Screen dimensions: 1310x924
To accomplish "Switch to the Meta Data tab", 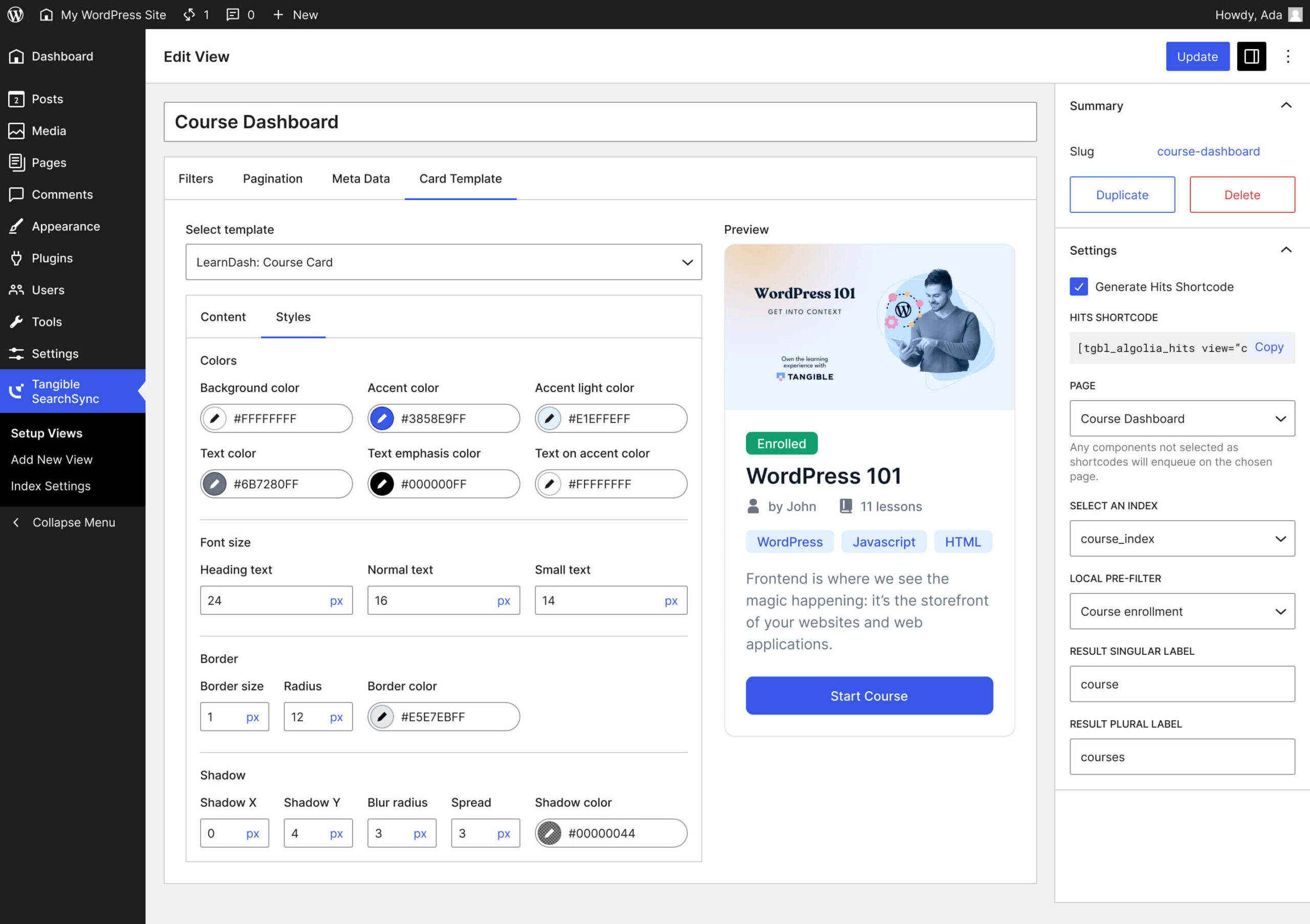I will 361,179.
